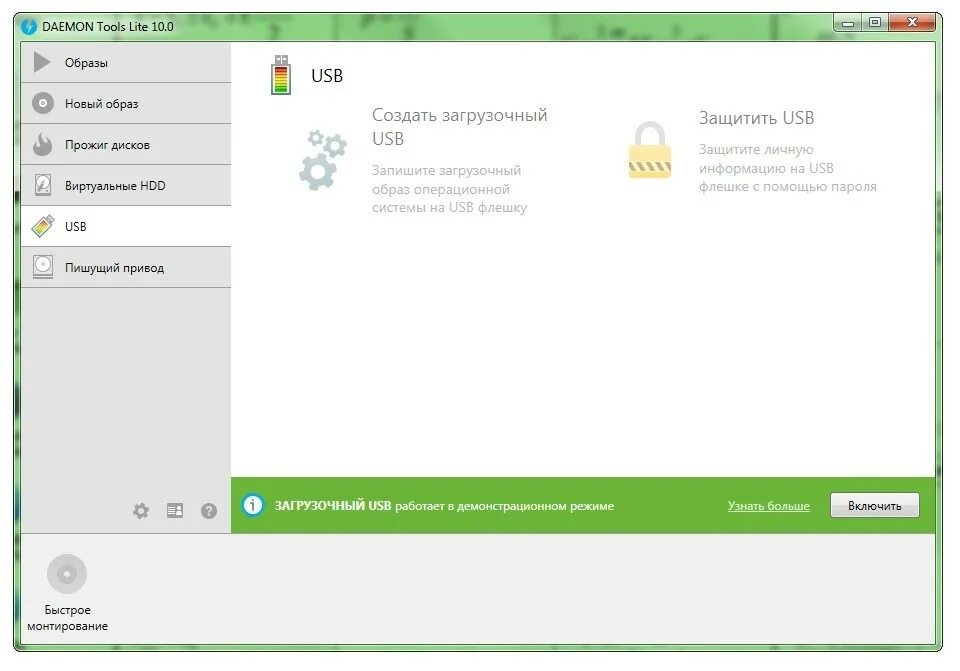Click the Прожиг дисков flame icon

(x=43, y=144)
